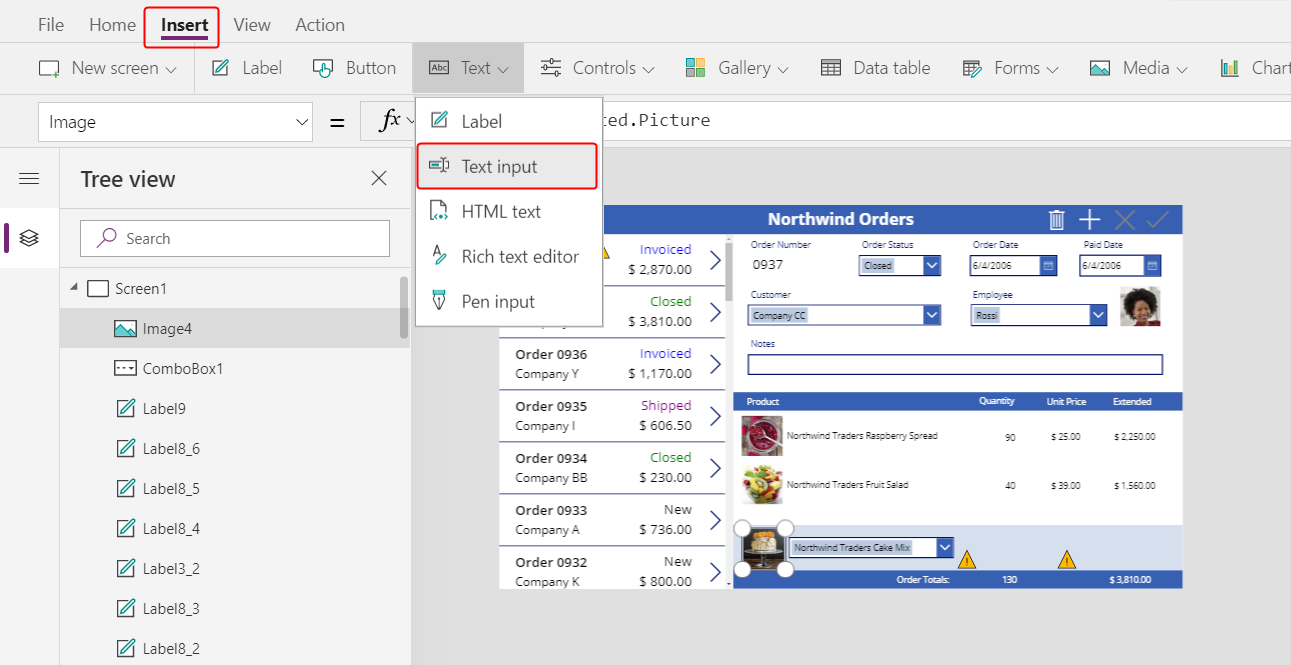1291x665 pixels.
Task: Click the hamburger menu icon
Action: (x=29, y=178)
